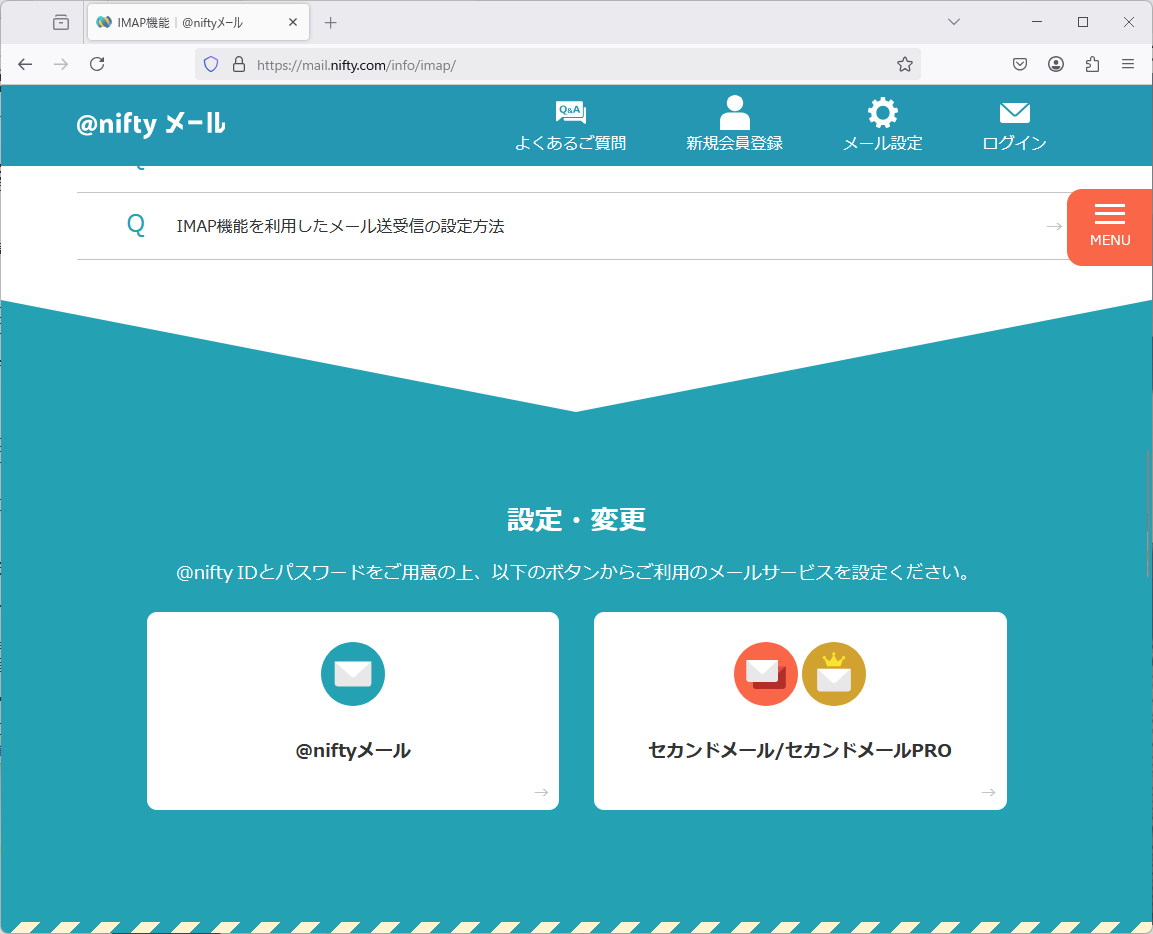Open the Firefox application menu
This screenshot has height=934, width=1153.
tap(1128, 64)
